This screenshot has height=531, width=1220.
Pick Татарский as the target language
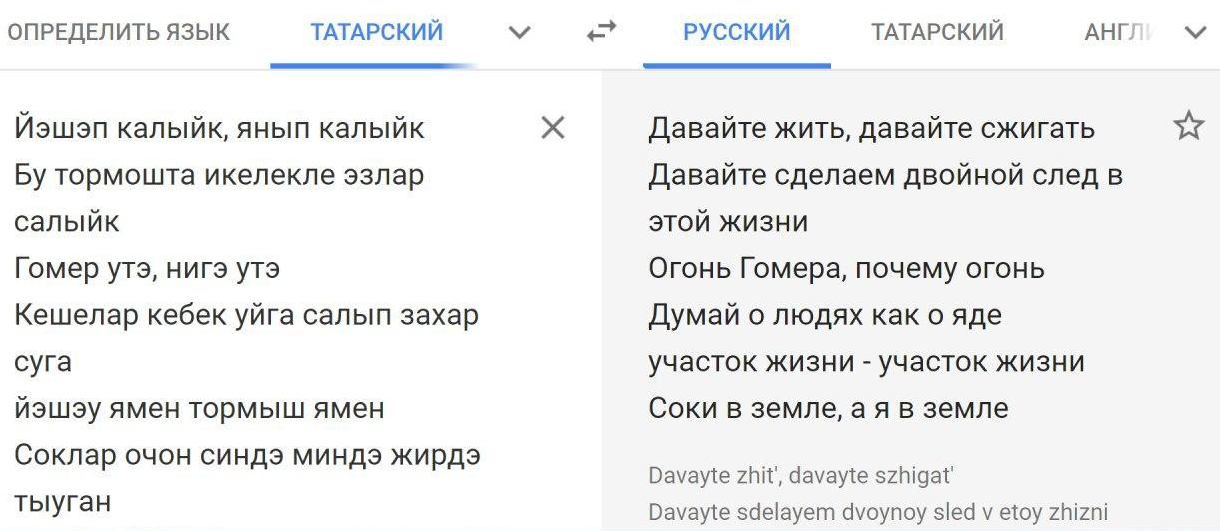937,32
